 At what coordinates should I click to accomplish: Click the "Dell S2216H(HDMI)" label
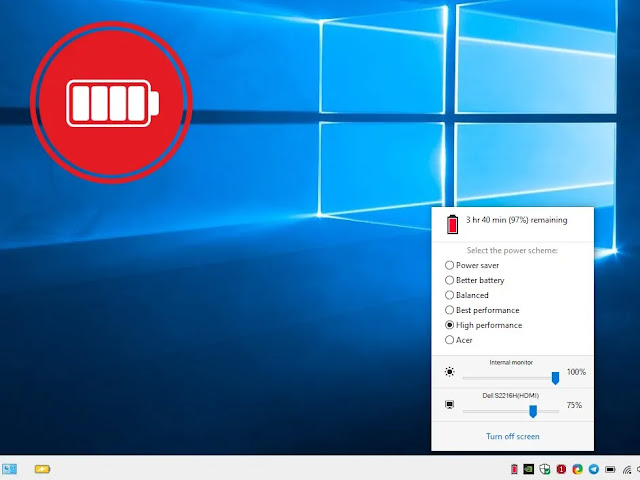[x=511, y=396]
